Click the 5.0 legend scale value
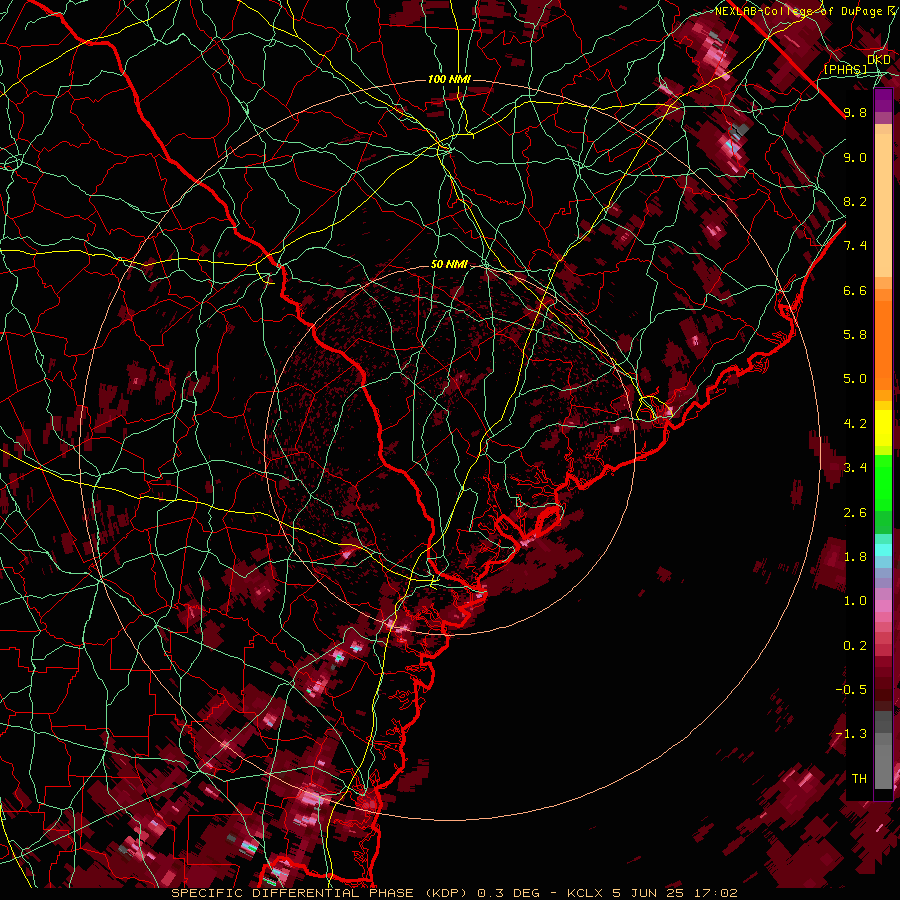This screenshot has width=900, height=900. [855, 379]
